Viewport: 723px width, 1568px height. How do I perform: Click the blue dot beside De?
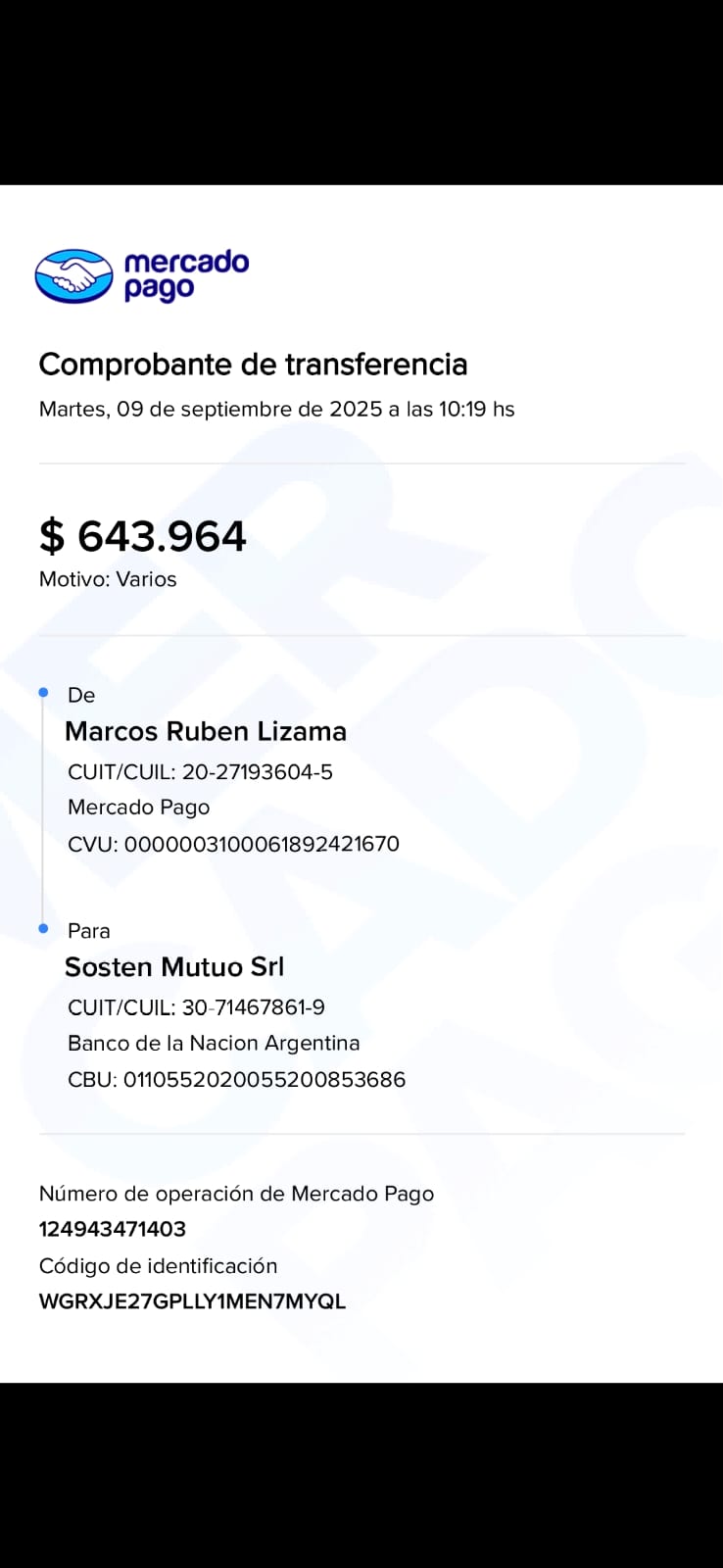click(x=43, y=693)
